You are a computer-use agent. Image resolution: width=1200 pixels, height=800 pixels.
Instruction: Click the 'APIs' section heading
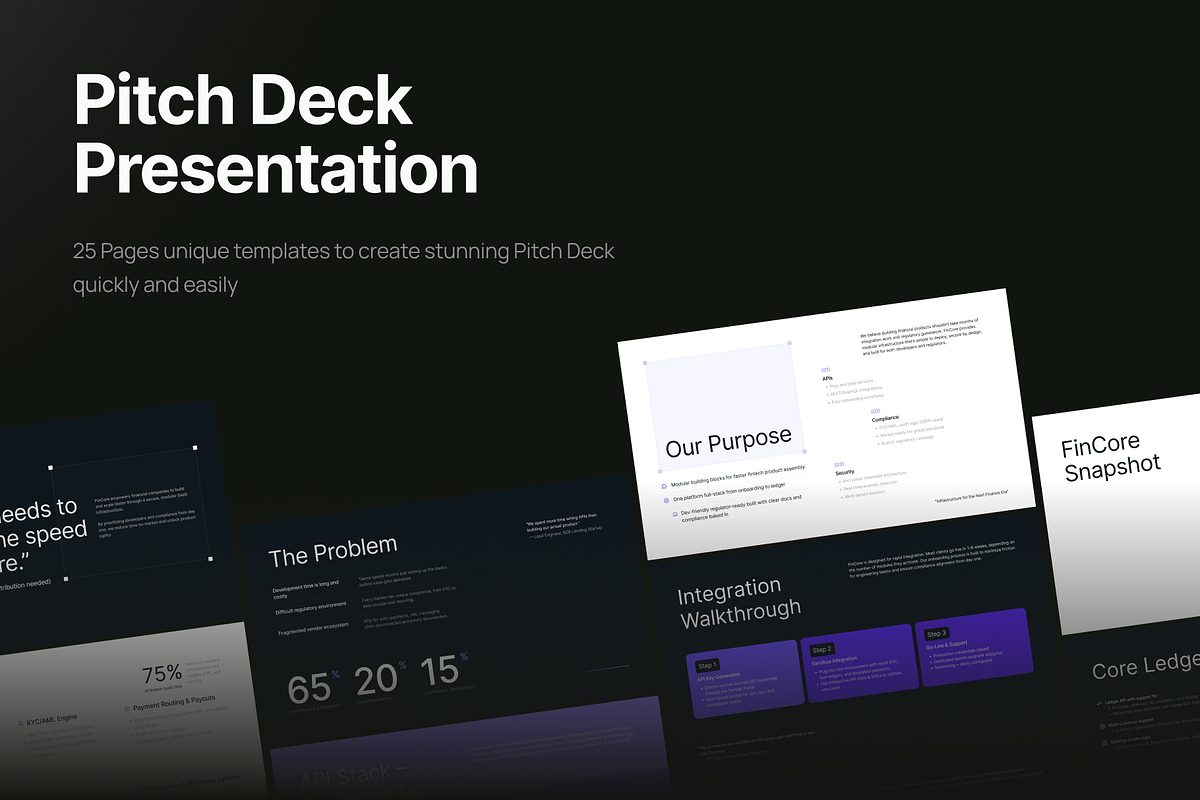point(827,378)
